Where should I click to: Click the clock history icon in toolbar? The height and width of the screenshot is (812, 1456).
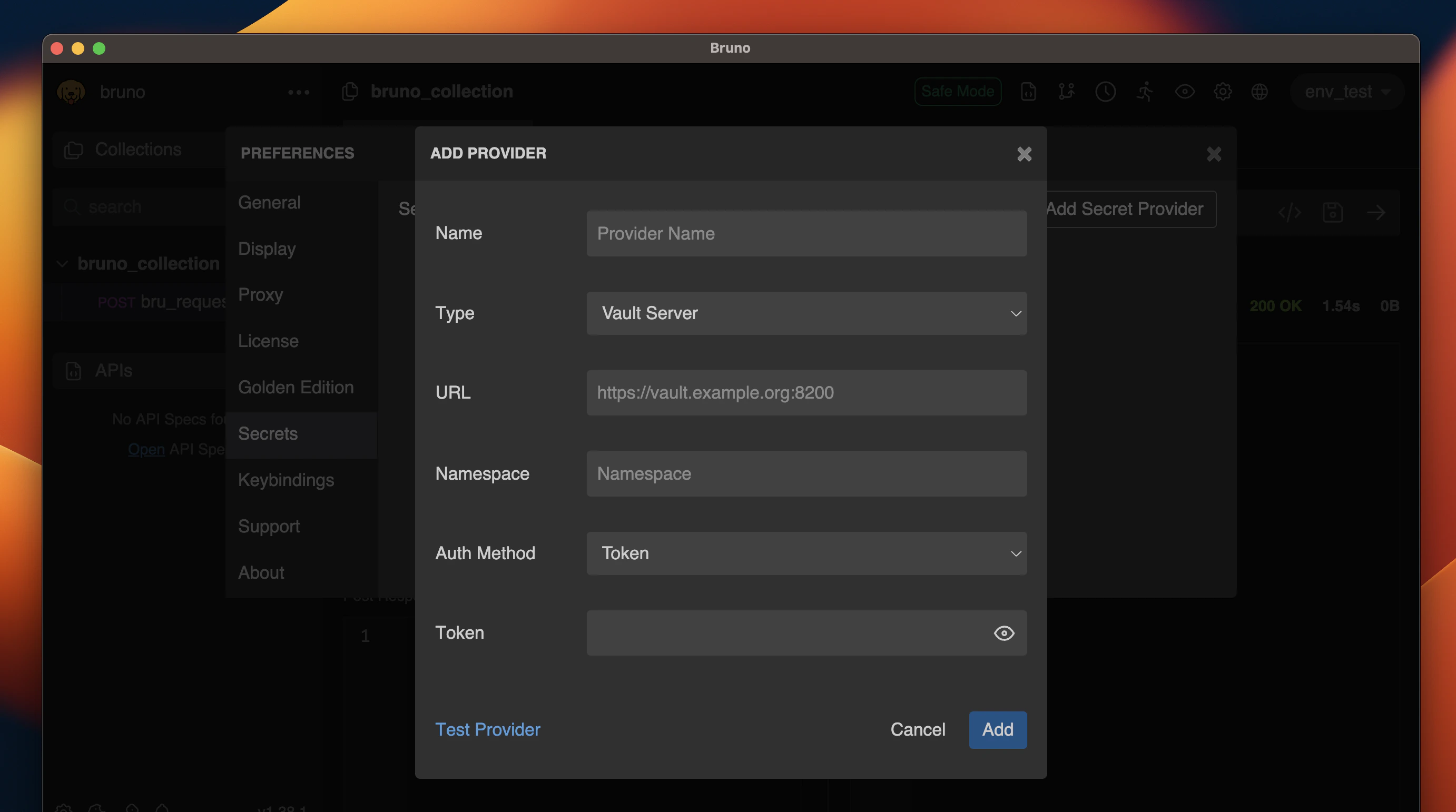coord(1105,92)
